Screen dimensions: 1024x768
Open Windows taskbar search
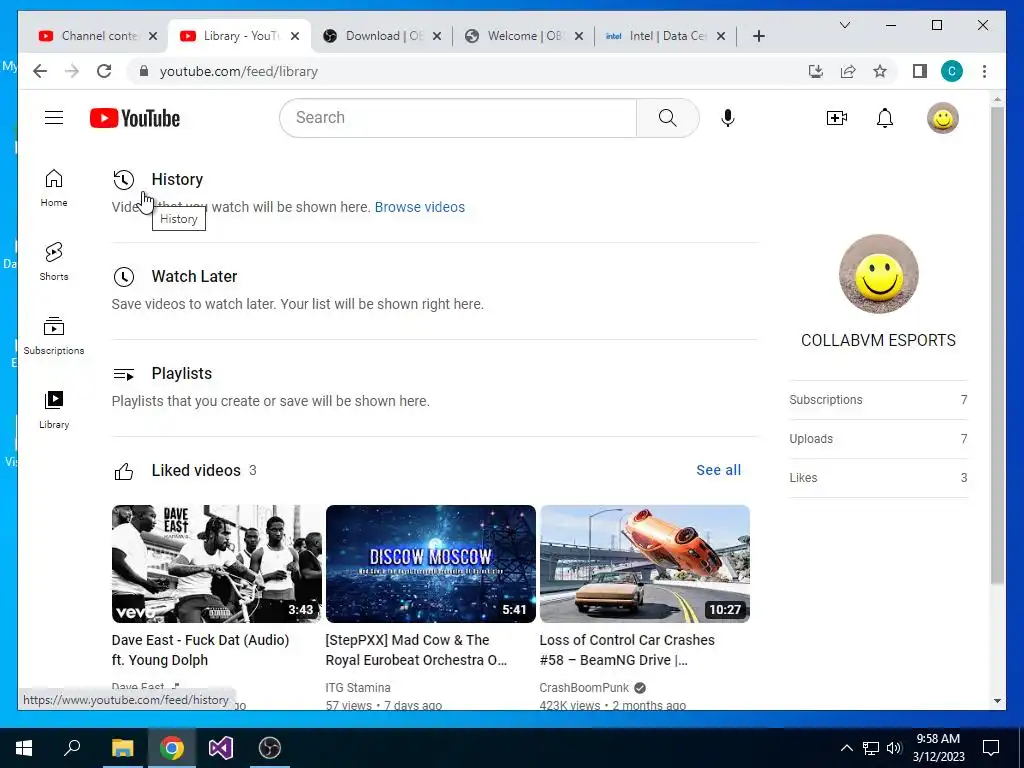(72, 748)
